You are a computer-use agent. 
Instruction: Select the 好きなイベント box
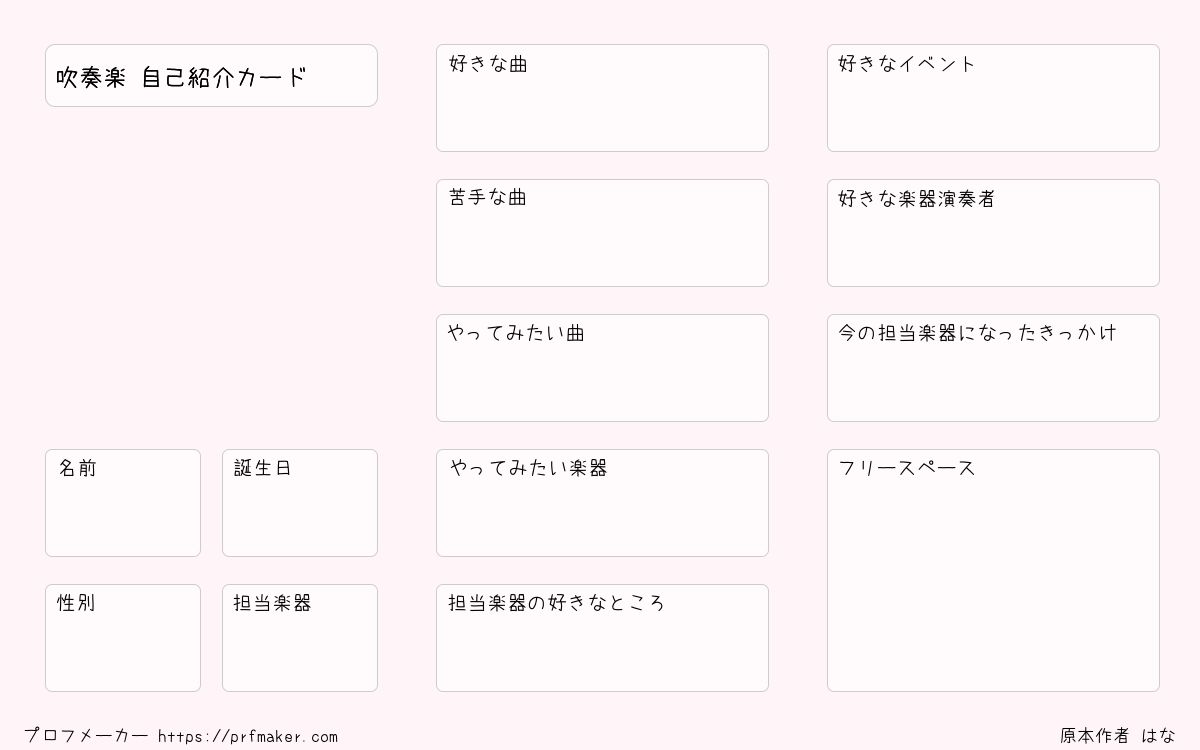click(x=993, y=98)
